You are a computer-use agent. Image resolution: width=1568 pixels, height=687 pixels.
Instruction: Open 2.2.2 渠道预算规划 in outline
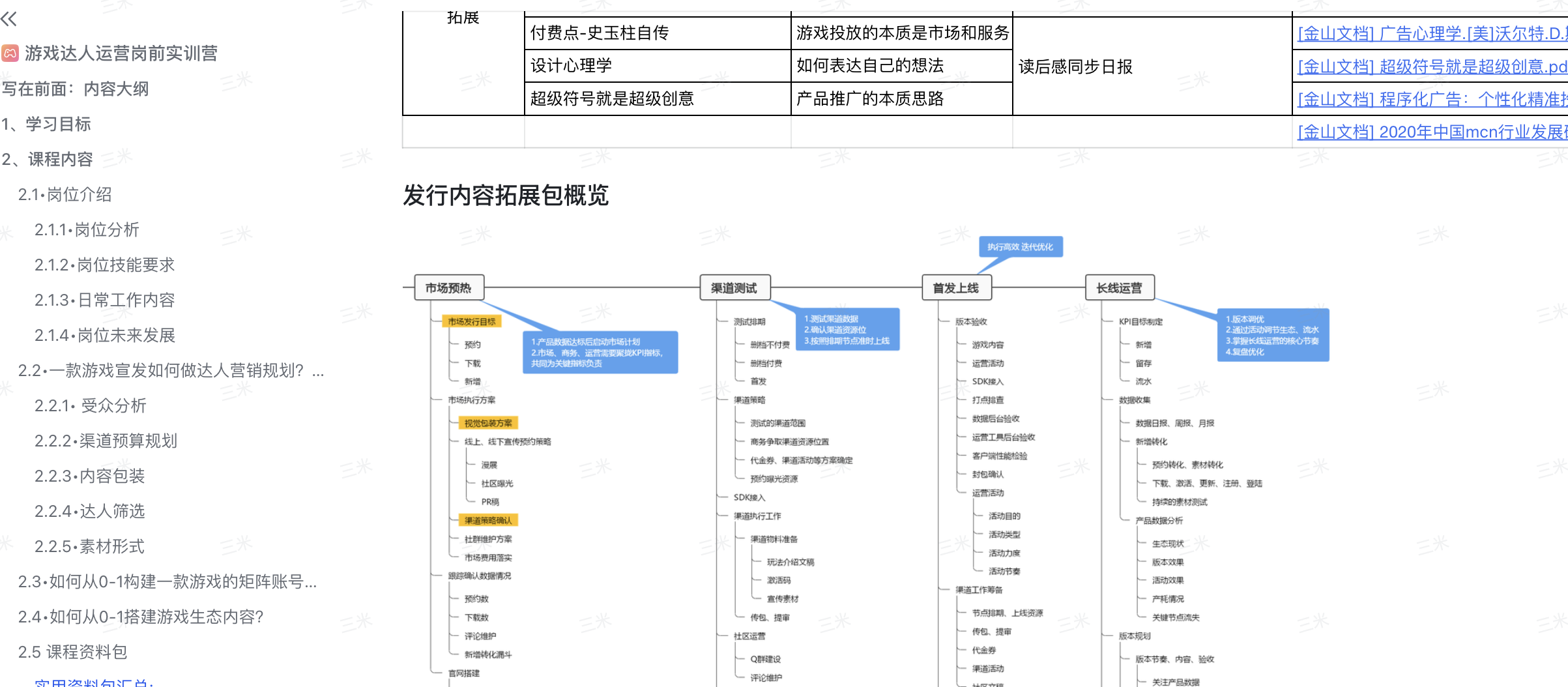(x=106, y=441)
